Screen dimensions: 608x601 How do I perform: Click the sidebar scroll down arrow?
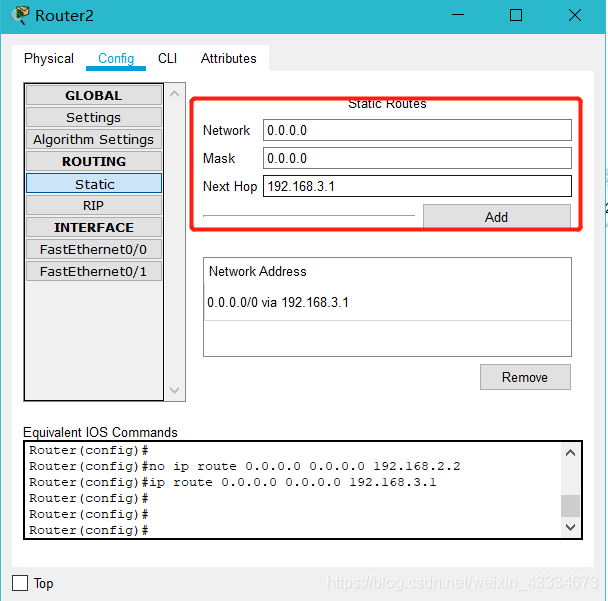point(174,390)
